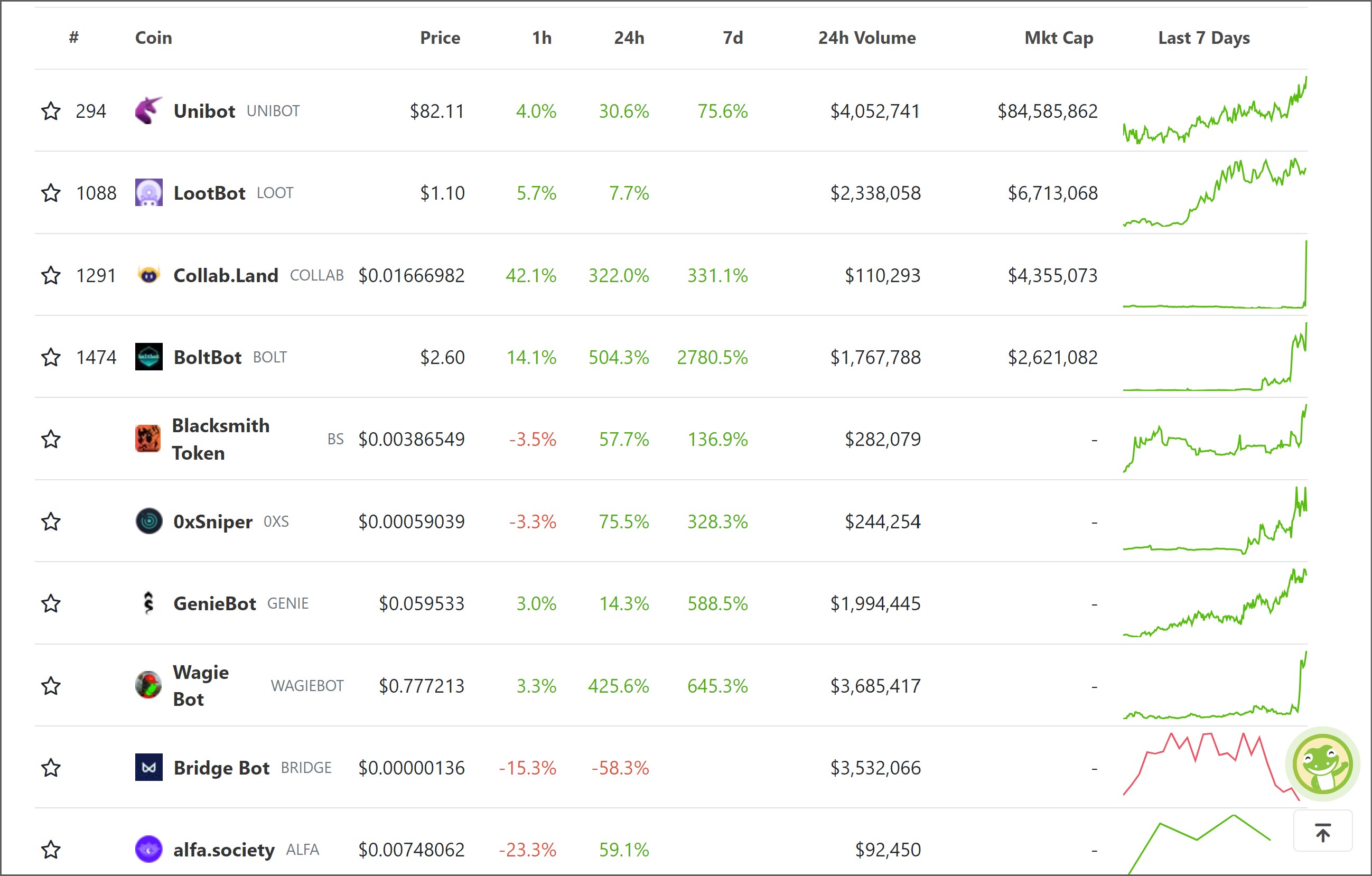1372x876 pixels.
Task: Toggle the favorite star for Wagie Bot
Action: pyautogui.click(x=51, y=685)
